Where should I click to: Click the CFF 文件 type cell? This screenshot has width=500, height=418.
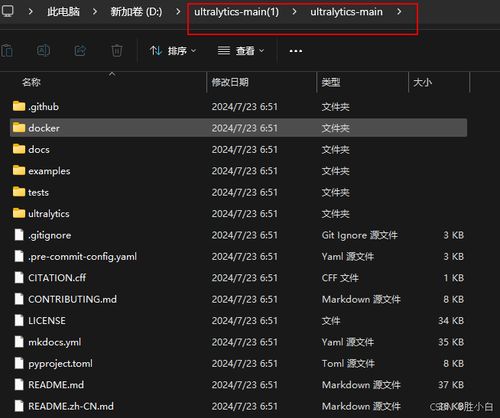(x=340, y=278)
